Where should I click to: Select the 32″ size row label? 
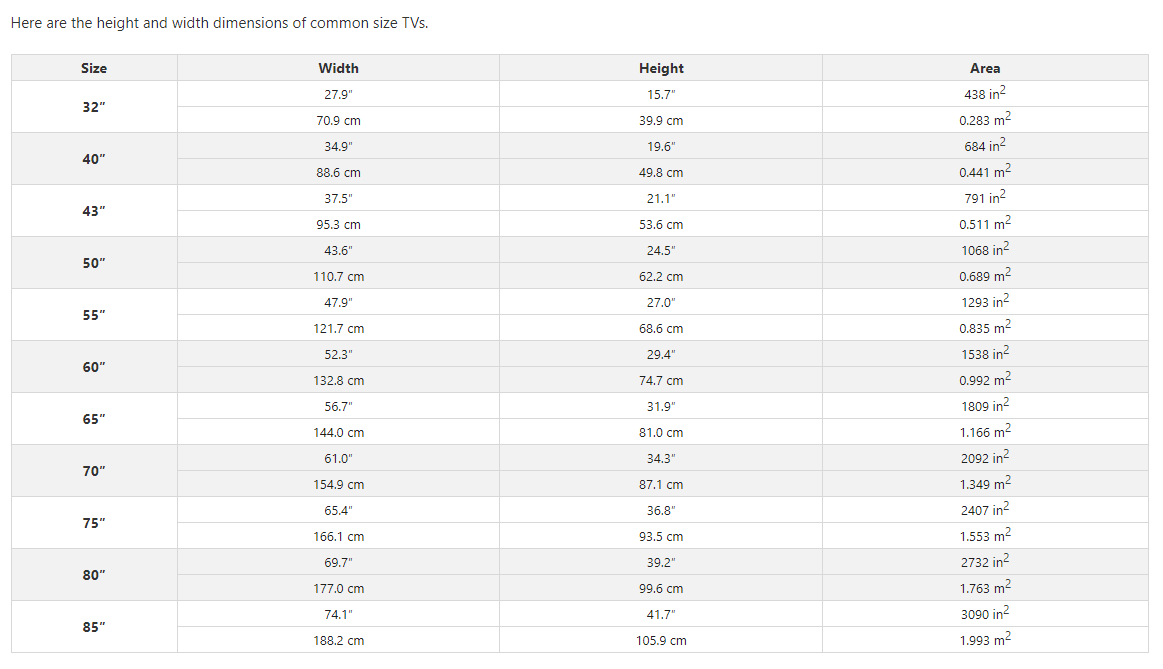[x=94, y=107]
